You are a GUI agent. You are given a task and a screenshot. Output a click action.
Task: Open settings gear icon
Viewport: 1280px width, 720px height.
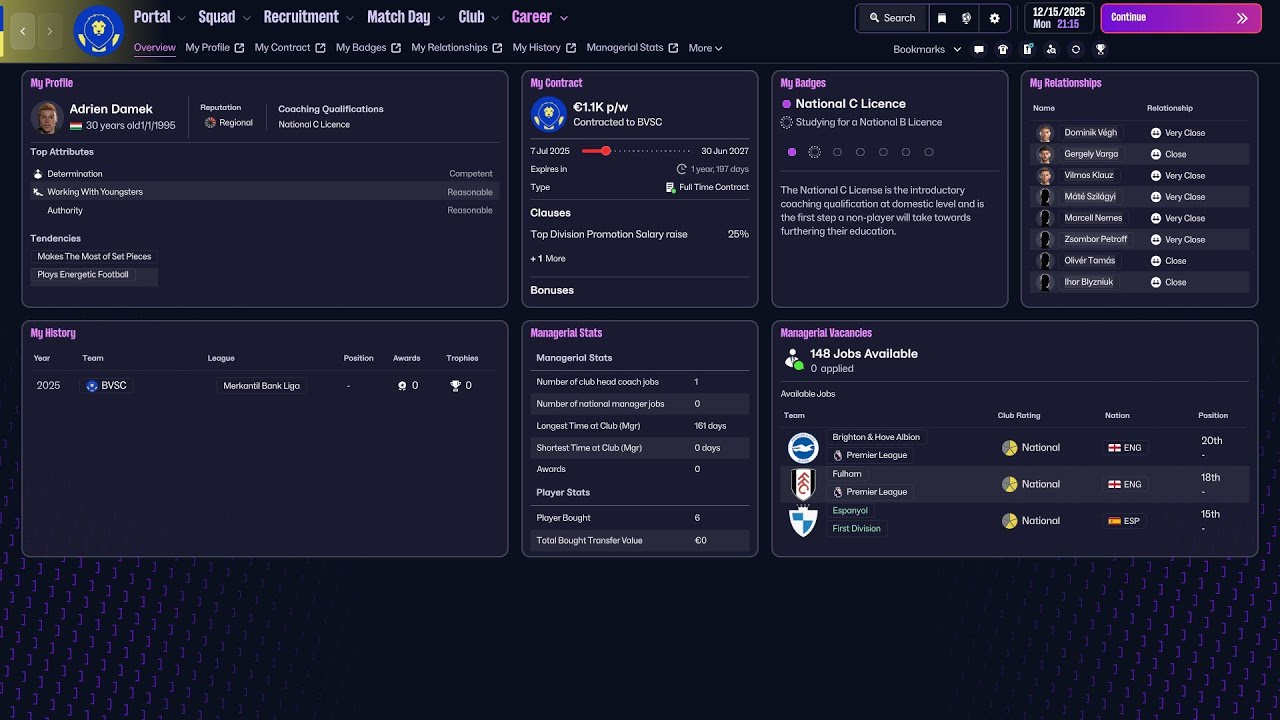994,18
